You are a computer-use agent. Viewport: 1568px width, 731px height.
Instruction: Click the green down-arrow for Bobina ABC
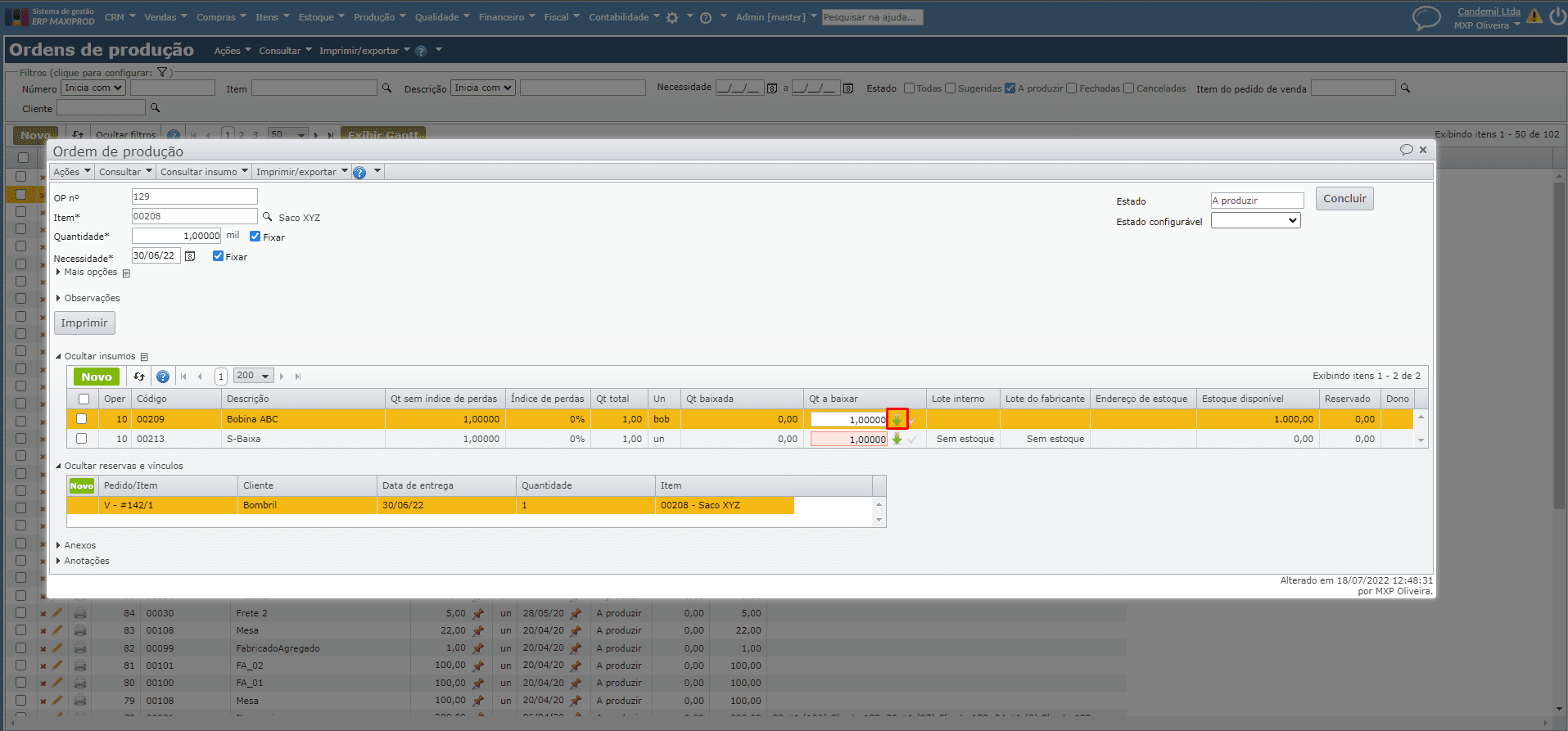tap(897, 419)
